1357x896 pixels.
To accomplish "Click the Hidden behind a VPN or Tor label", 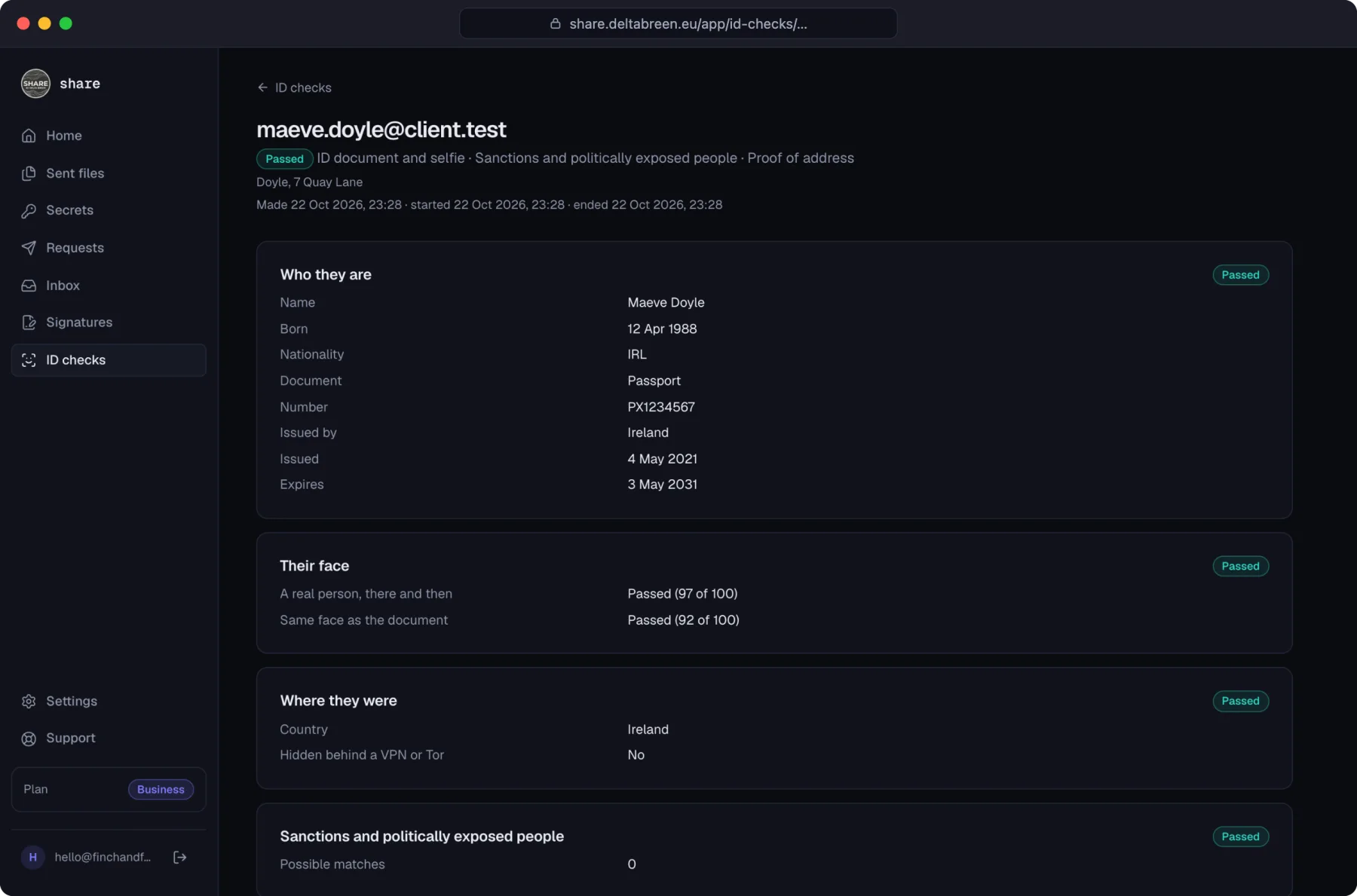I will pyautogui.click(x=362, y=755).
